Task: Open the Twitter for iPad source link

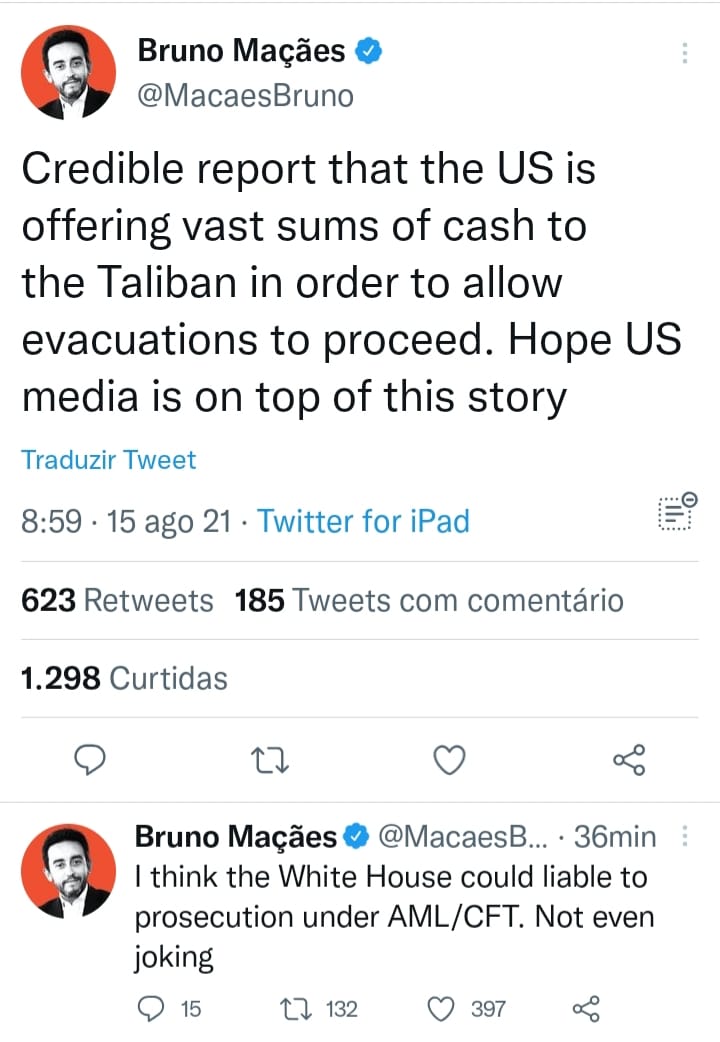Action: pyautogui.click(x=363, y=521)
